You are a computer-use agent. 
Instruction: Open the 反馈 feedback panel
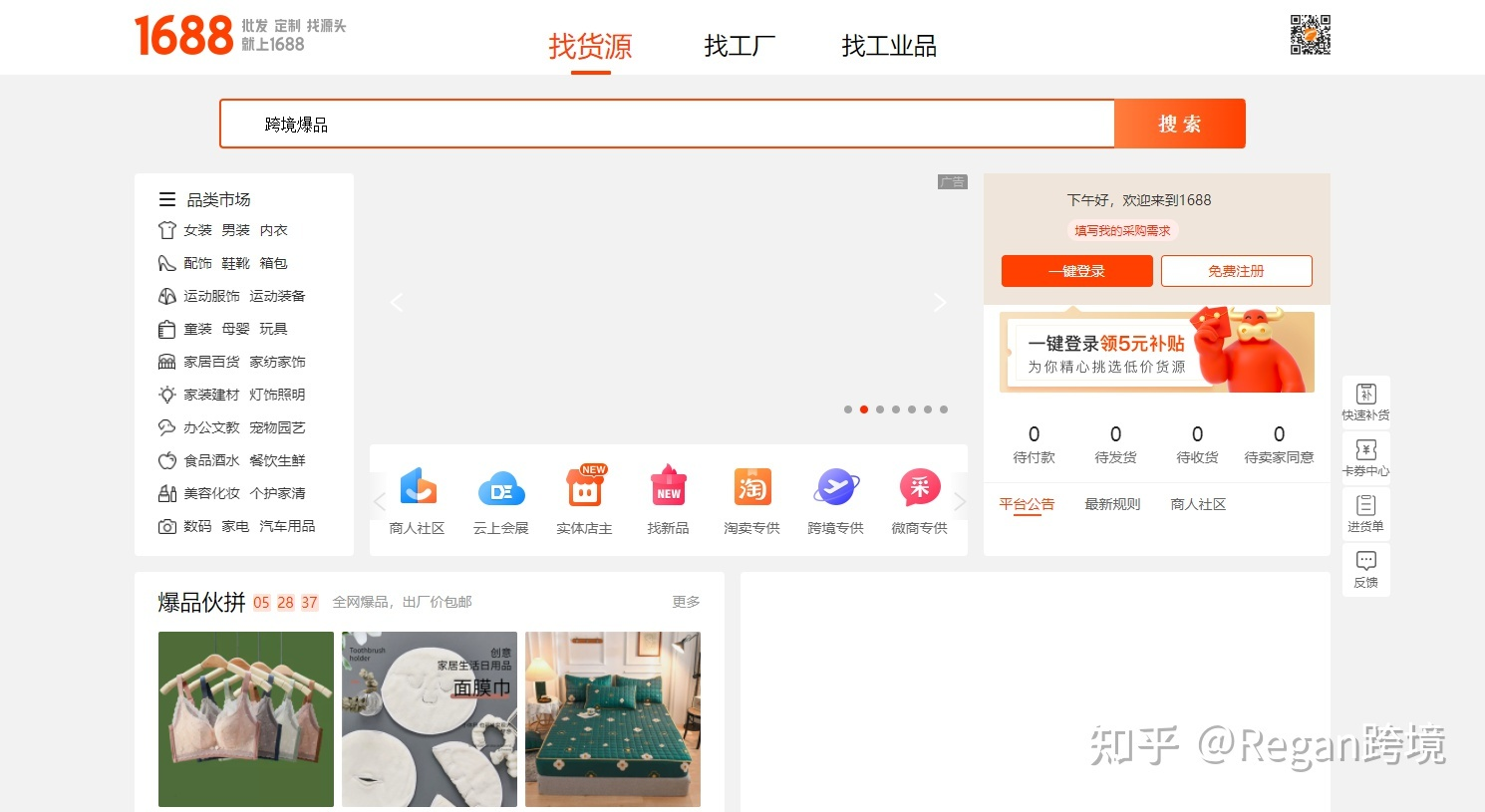coord(1365,569)
